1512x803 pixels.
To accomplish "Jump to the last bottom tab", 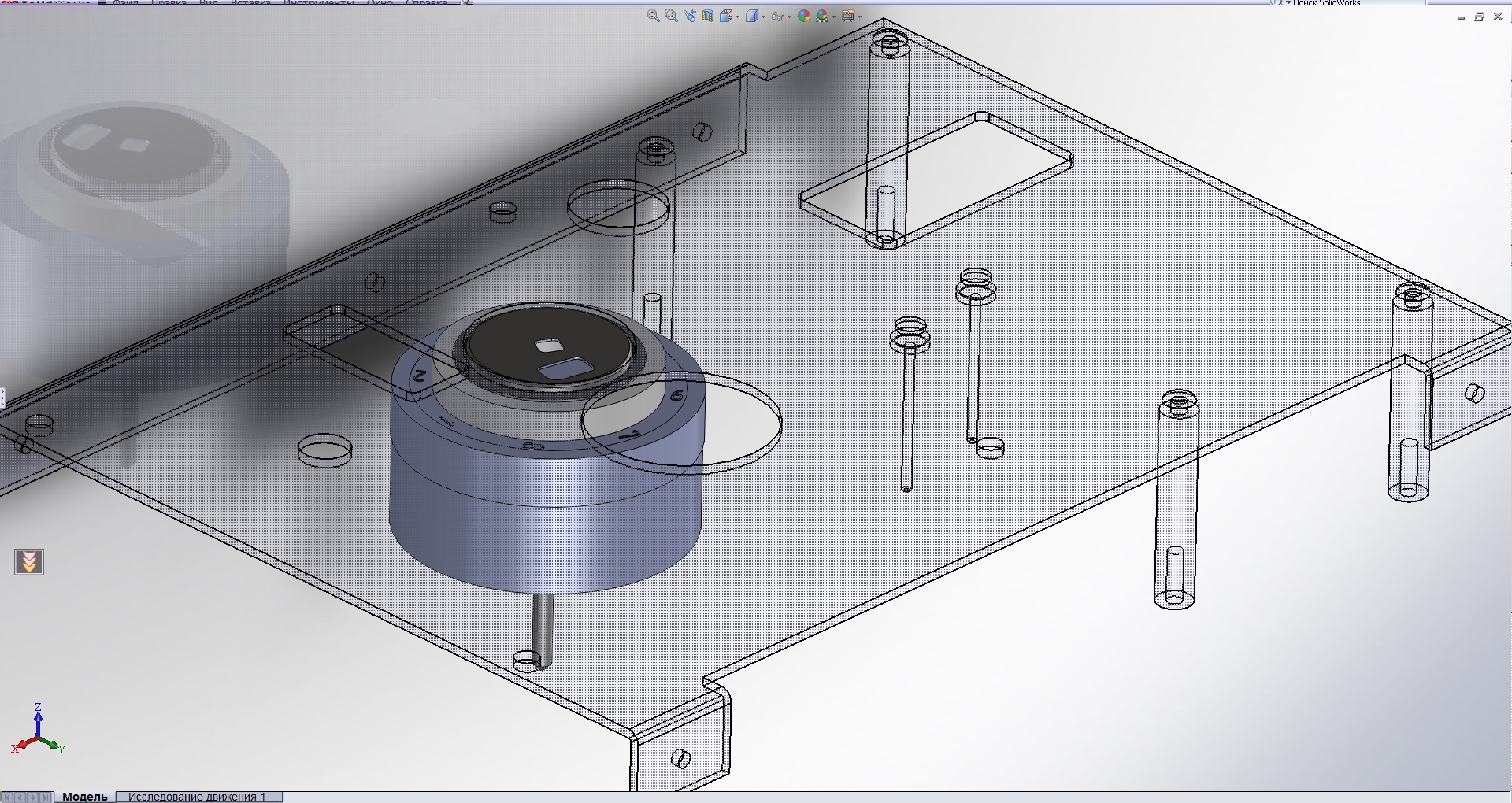I will click(x=46, y=797).
